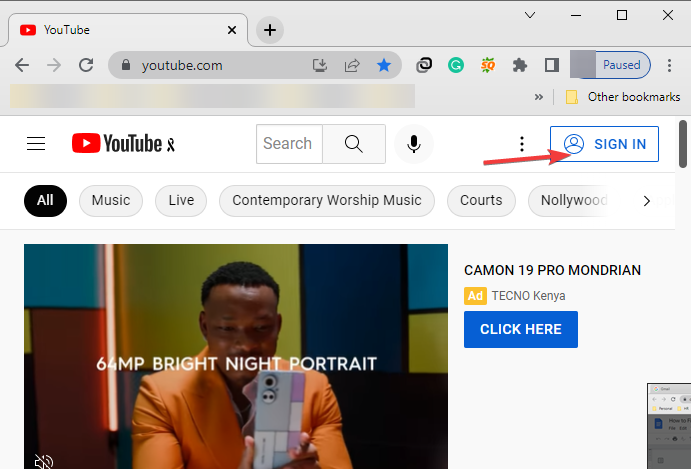Open YouTube settings three-dot menu
The width and height of the screenshot is (691, 469).
point(522,144)
